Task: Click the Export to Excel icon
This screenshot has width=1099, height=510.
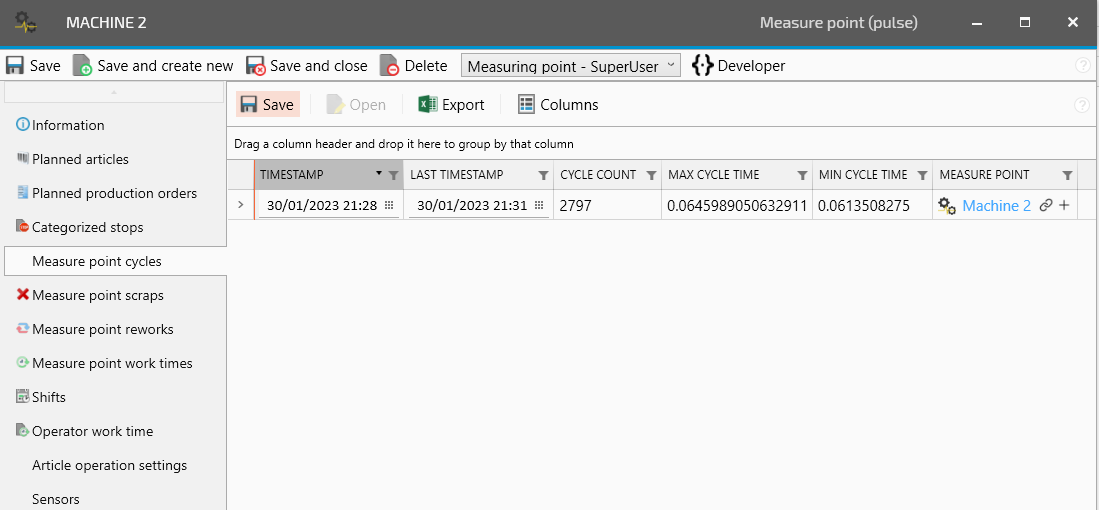Action: (x=428, y=105)
